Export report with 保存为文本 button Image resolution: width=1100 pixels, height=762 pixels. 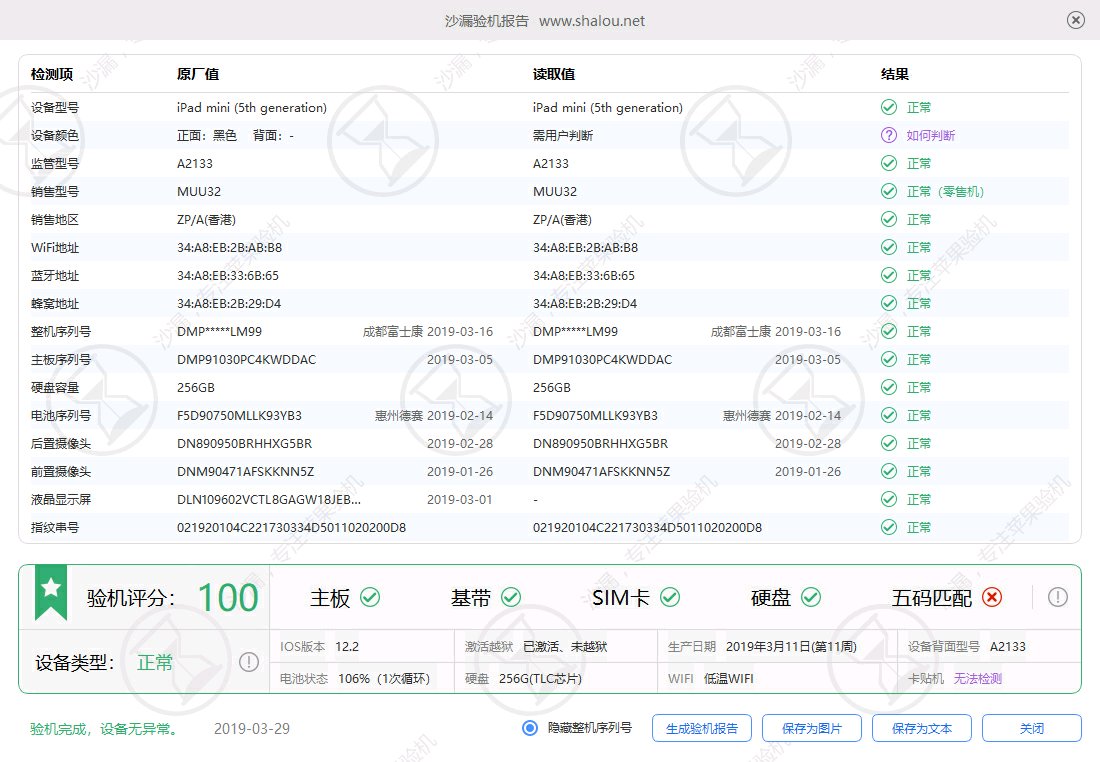921,728
